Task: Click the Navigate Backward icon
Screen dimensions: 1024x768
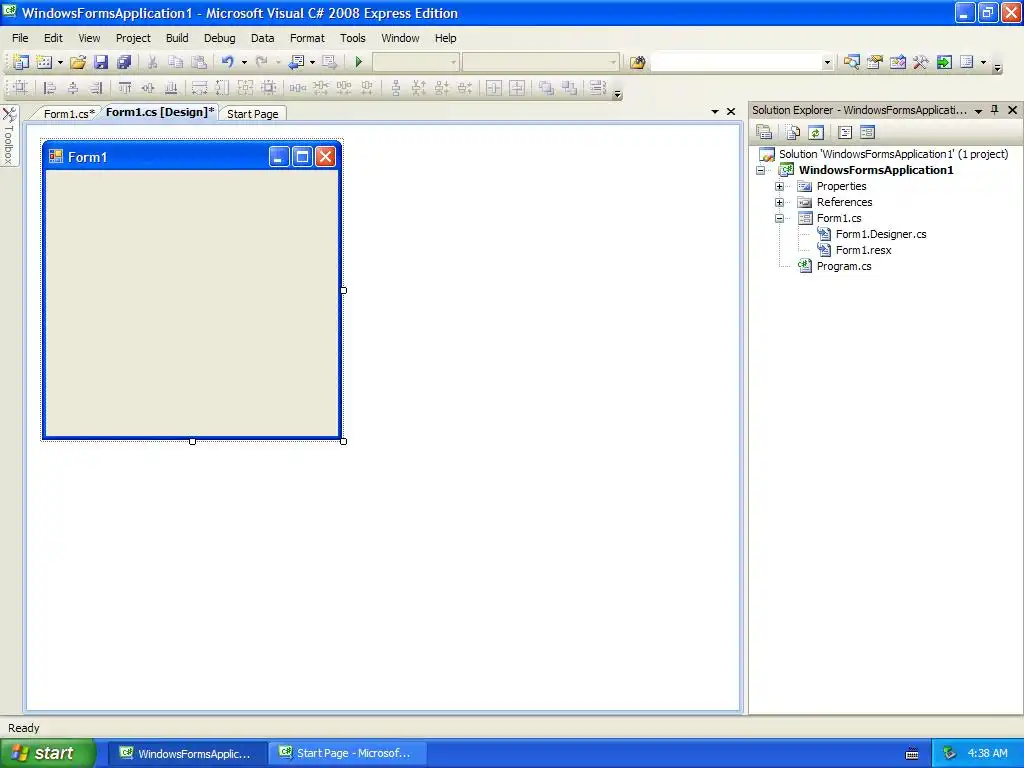Action: (x=296, y=62)
